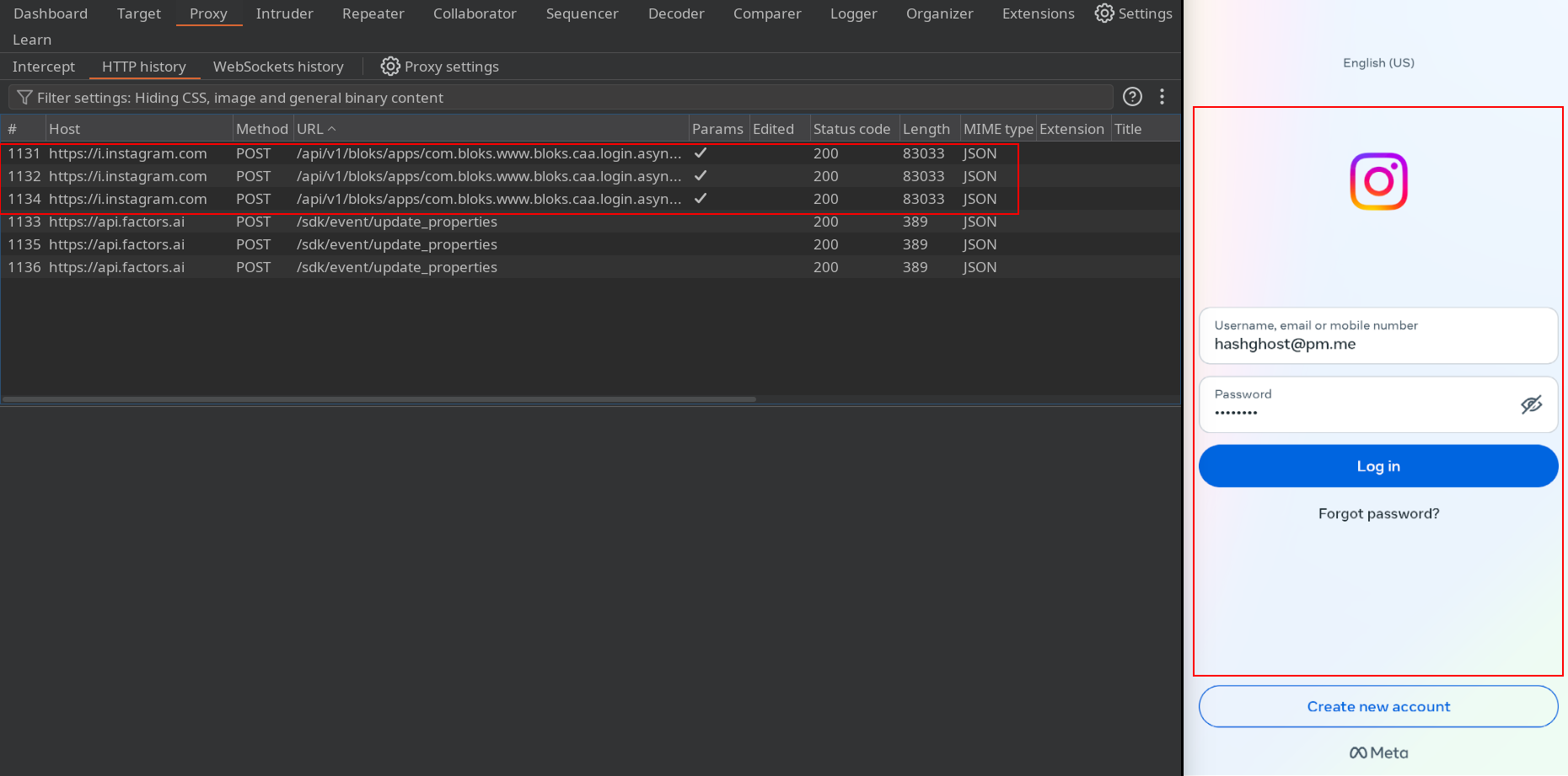Switch to the Intercept tab
This screenshot has width=1568, height=776.
point(44,67)
